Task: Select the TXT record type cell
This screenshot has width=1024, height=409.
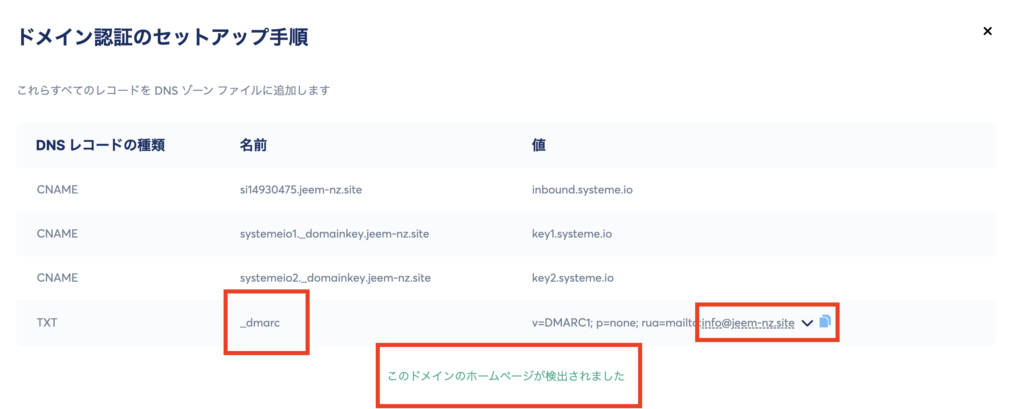Action: coord(47,323)
